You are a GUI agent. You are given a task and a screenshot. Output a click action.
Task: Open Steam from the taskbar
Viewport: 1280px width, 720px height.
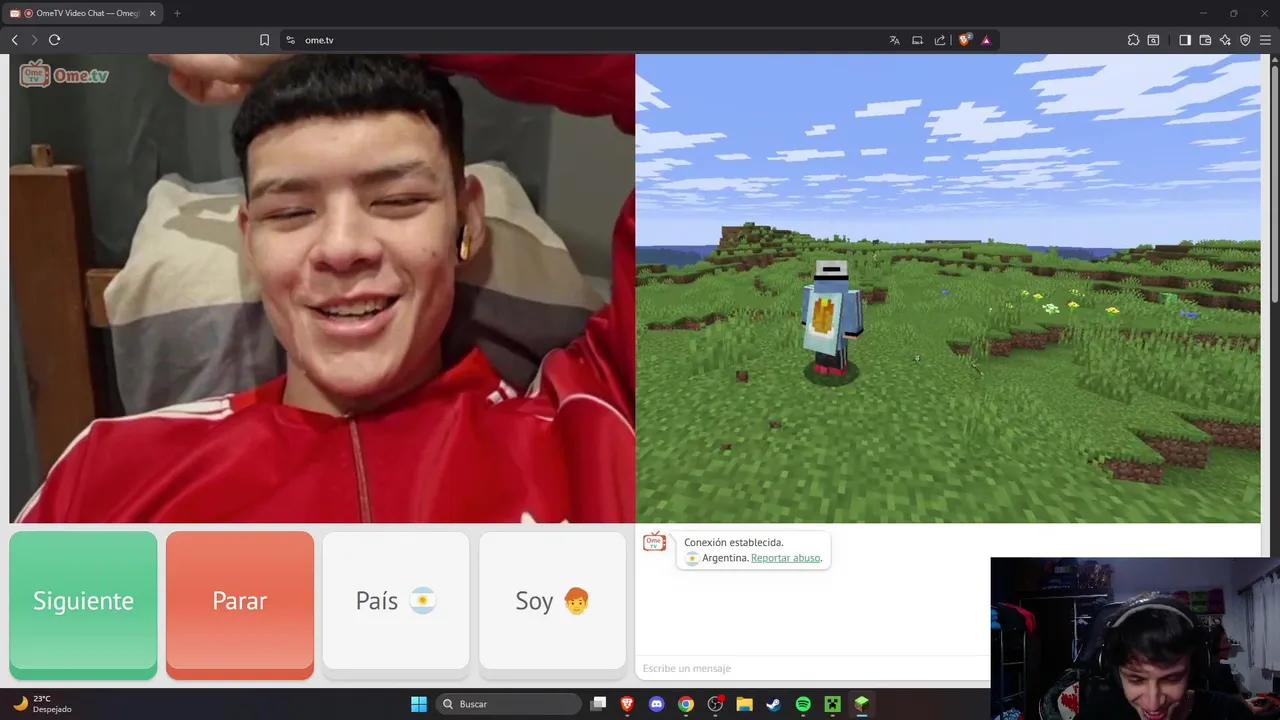point(773,704)
